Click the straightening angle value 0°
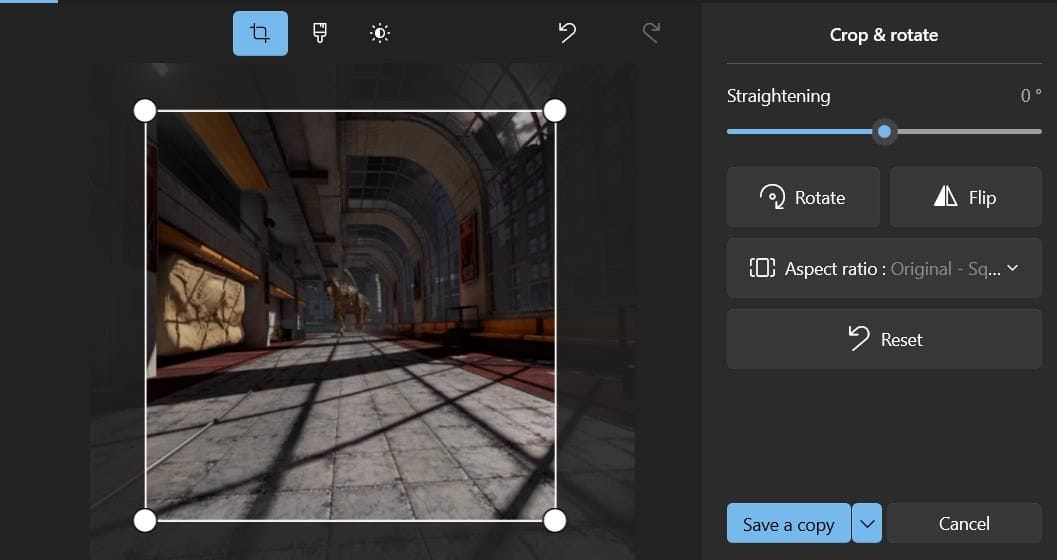This screenshot has height=560, width=1057. [x=1030, y=96]
